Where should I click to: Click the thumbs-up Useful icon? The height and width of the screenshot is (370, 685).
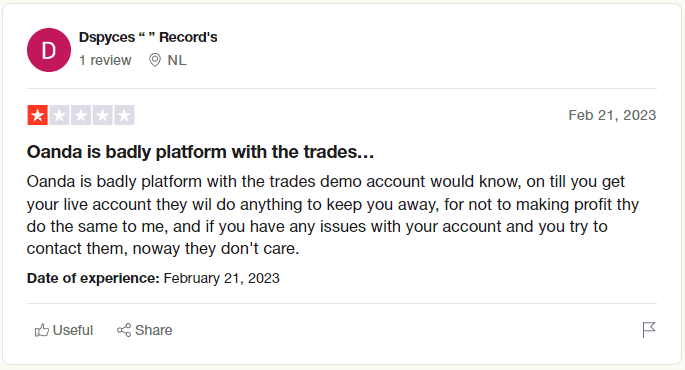click(x=42, y=330)
